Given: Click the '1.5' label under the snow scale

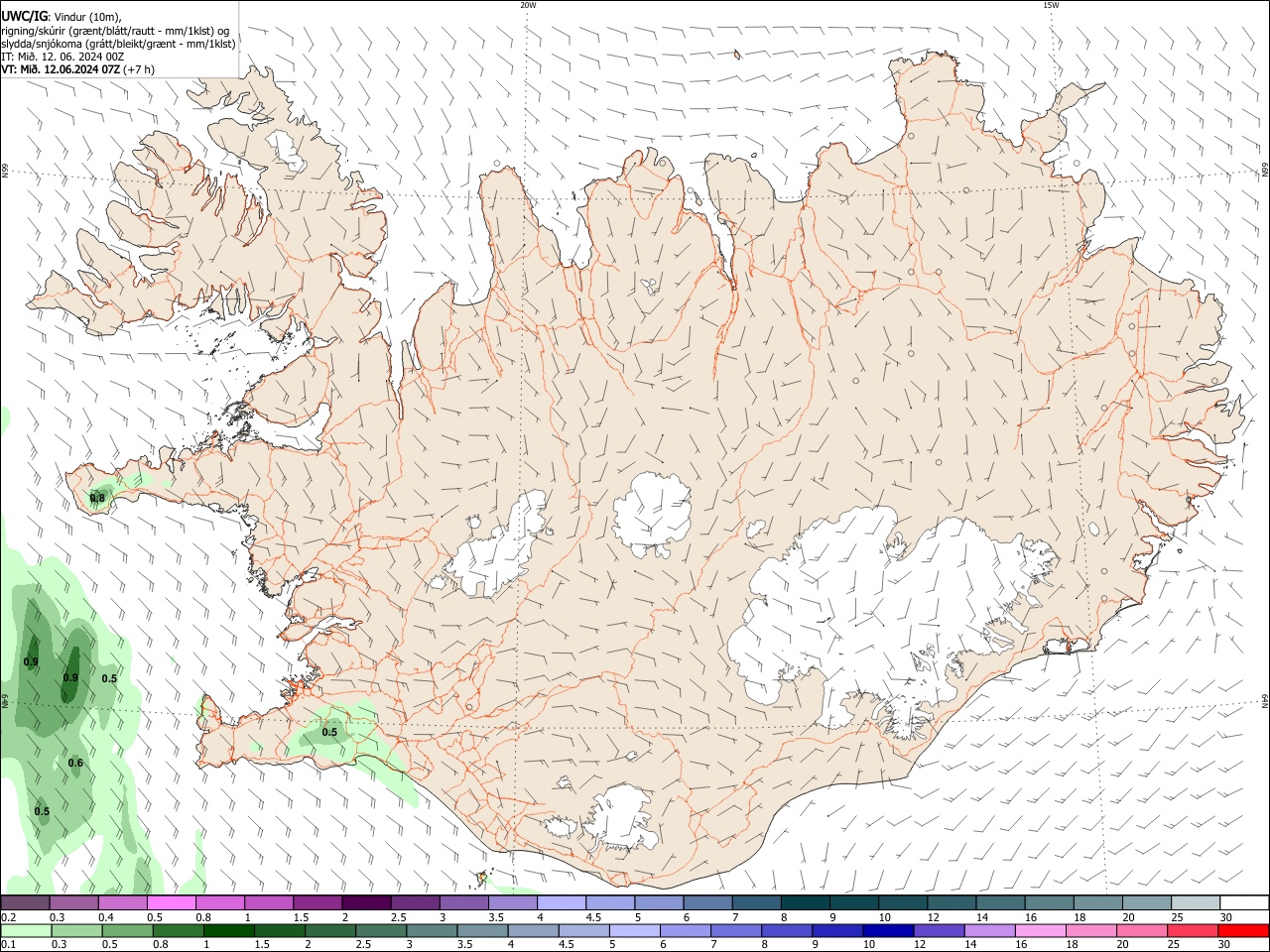Looking at the screenshot, I should click(300, 917).
